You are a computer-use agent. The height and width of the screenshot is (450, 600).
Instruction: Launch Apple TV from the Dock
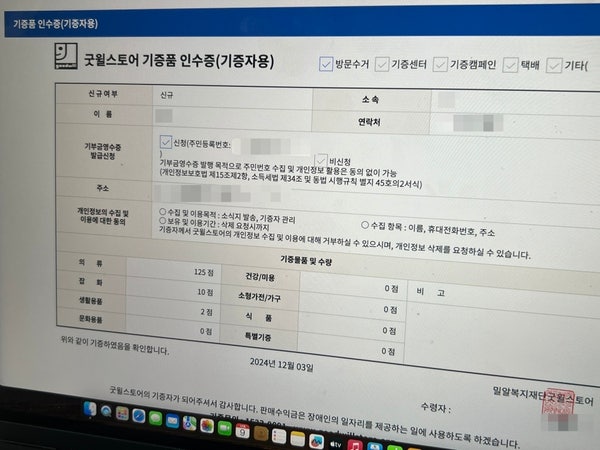336,444
